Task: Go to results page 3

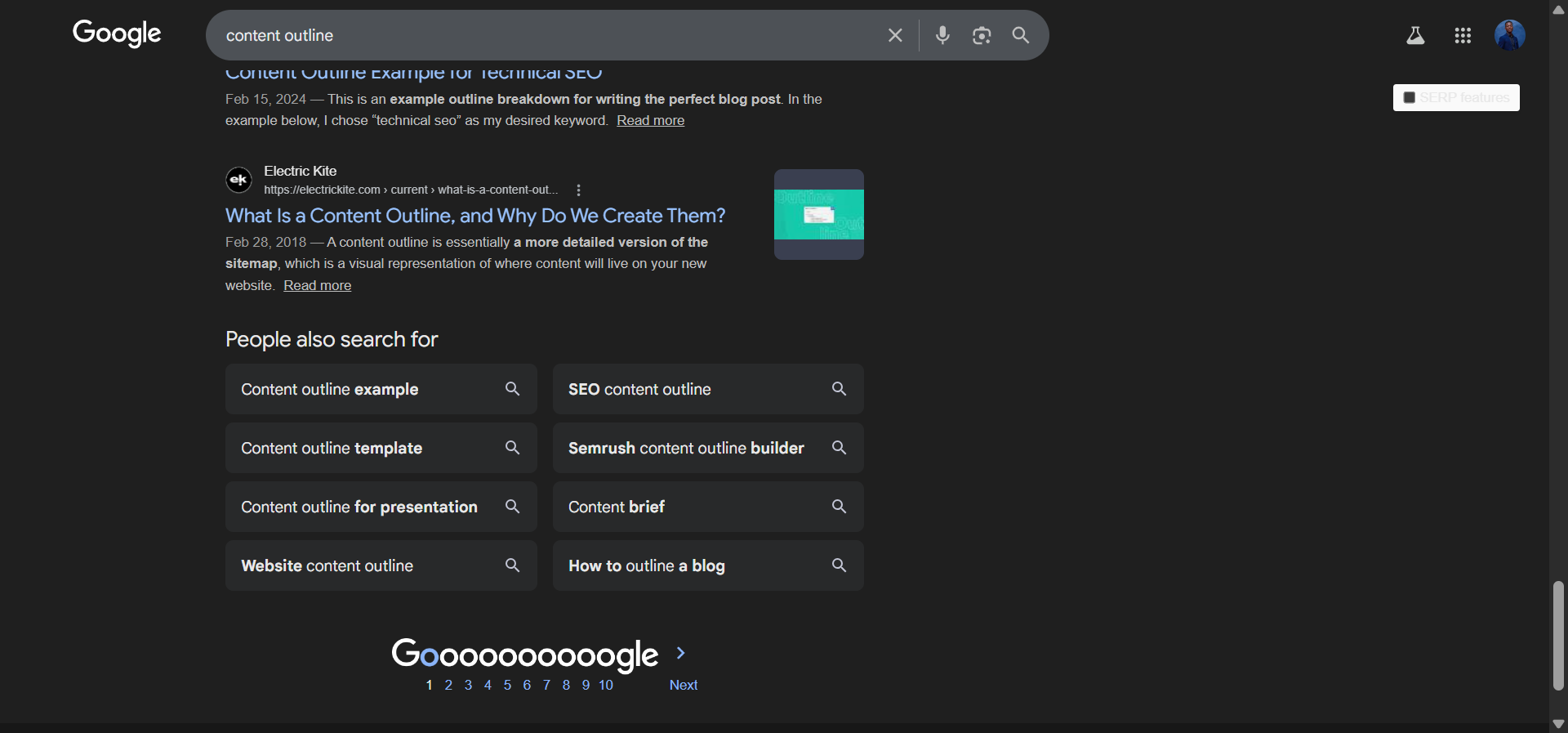Action: click(468, 685)
